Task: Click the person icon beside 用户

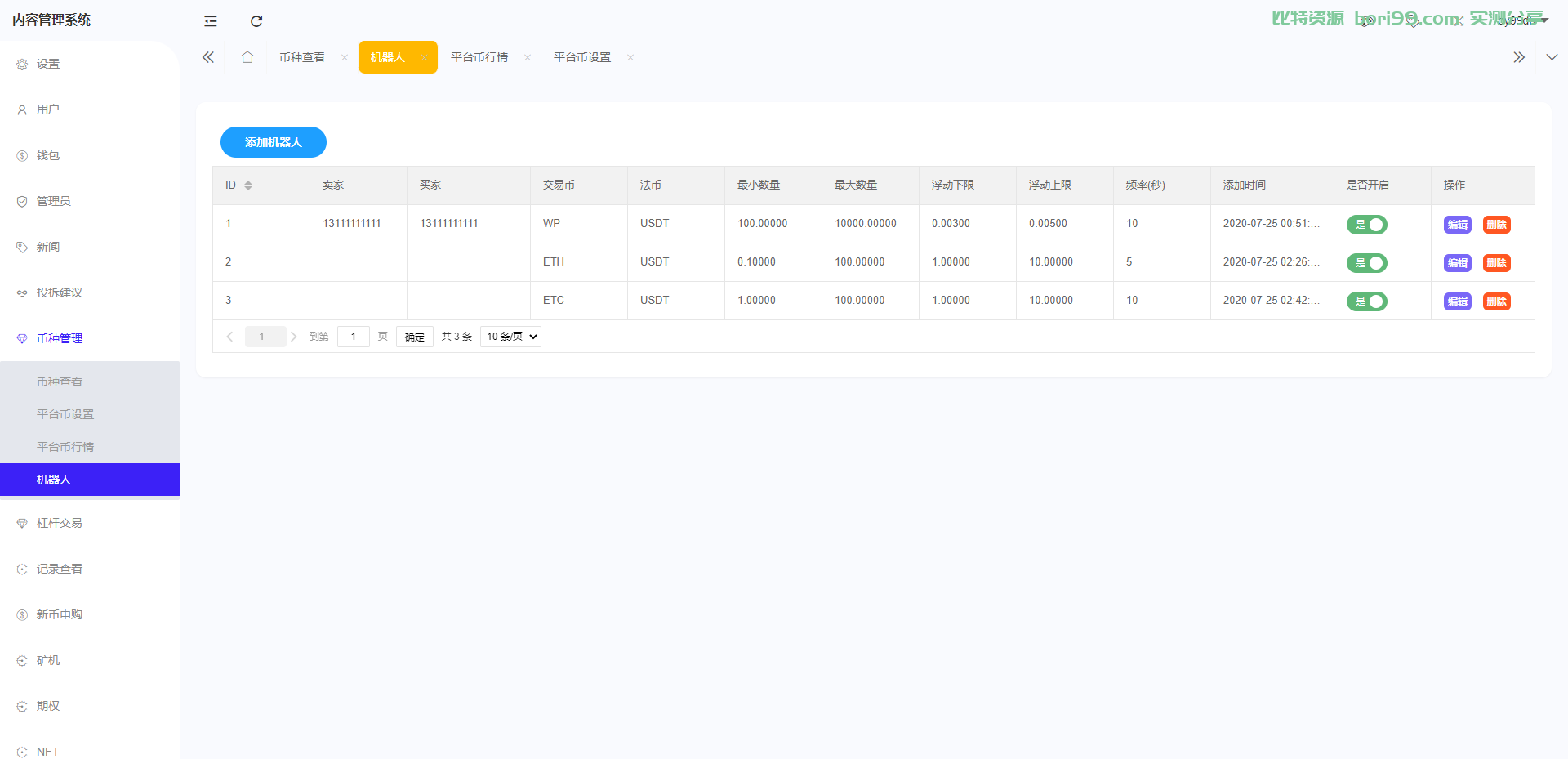Action: point(22,109)
